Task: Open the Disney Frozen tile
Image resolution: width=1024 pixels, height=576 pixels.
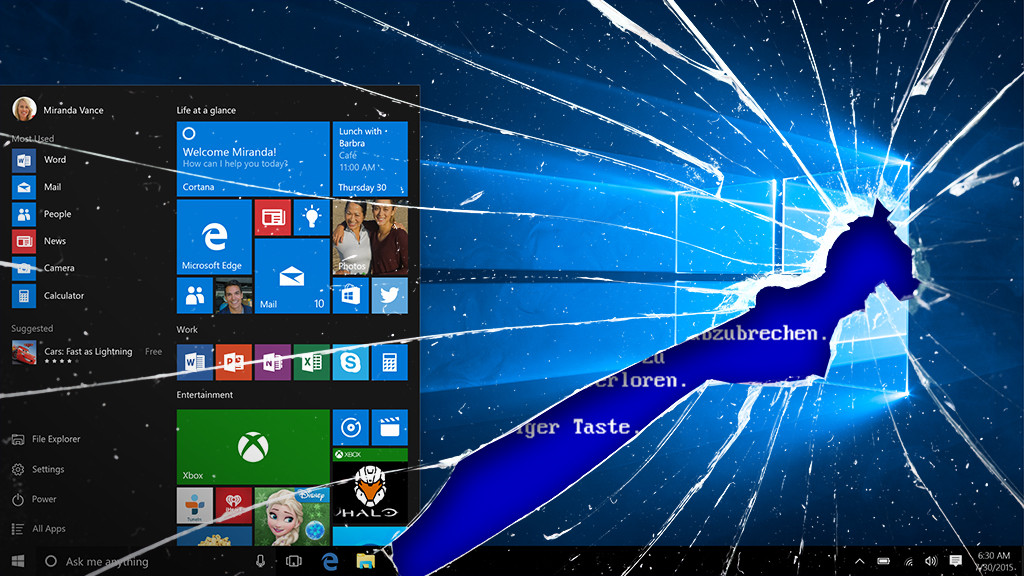Action: (x=292, y=517)
